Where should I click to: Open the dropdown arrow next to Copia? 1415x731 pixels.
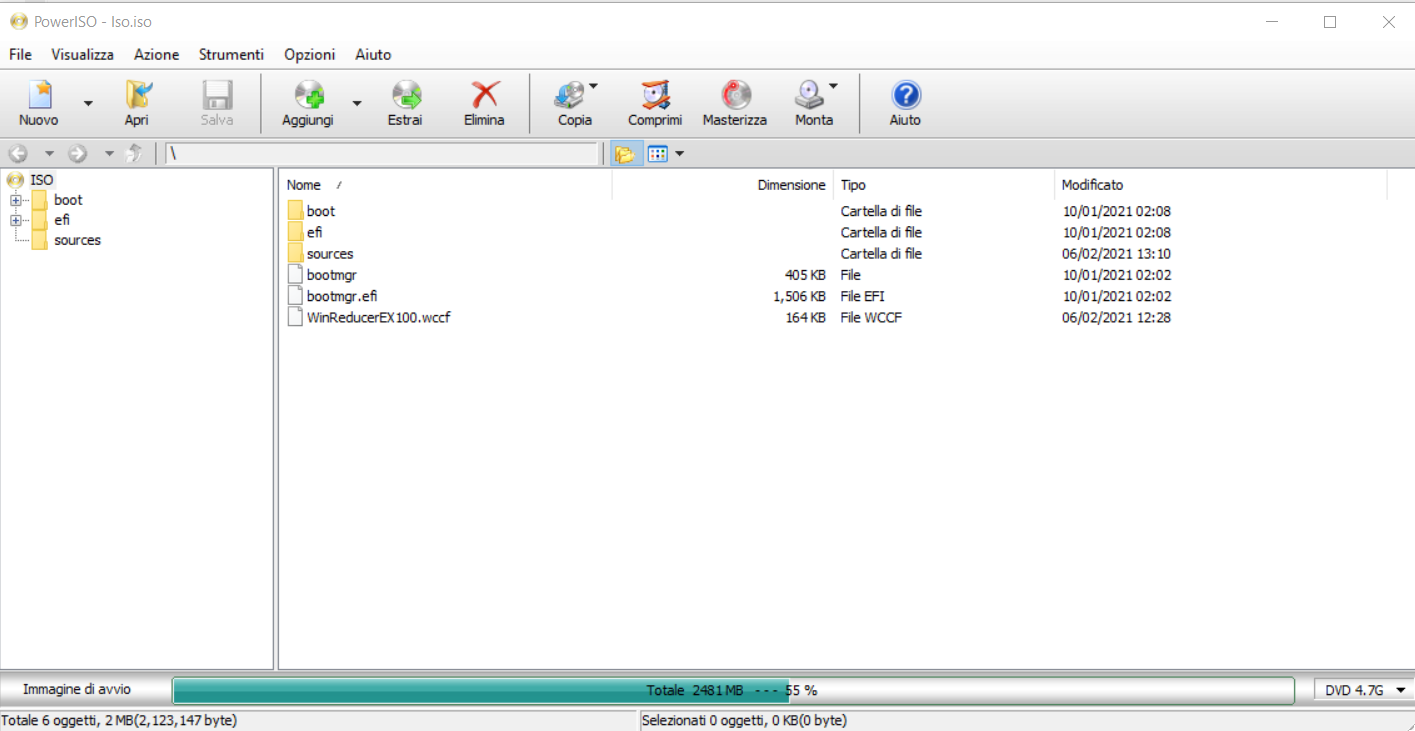pyautogui.click(x=593, y=86)
